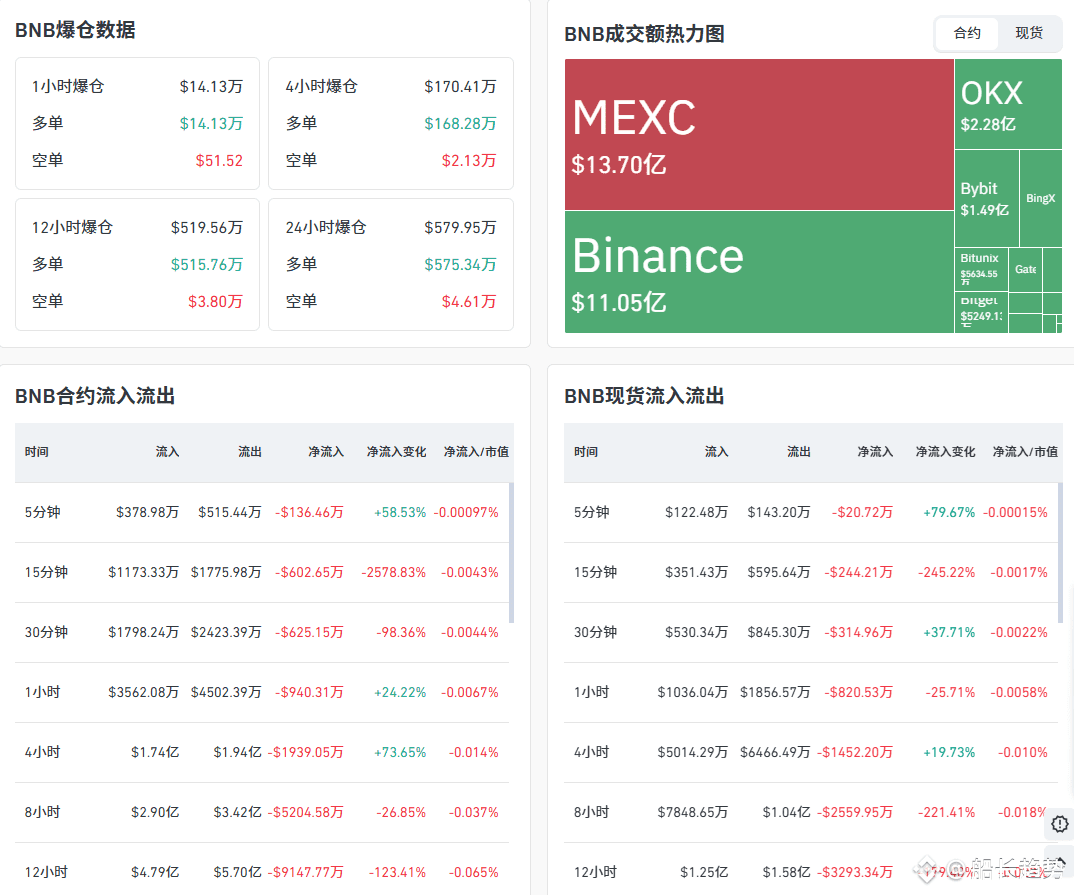The height and width of the screenshot is (895, 1074).
Task: Click the MEXC heatmap block
Action: [x=759, y=134]
